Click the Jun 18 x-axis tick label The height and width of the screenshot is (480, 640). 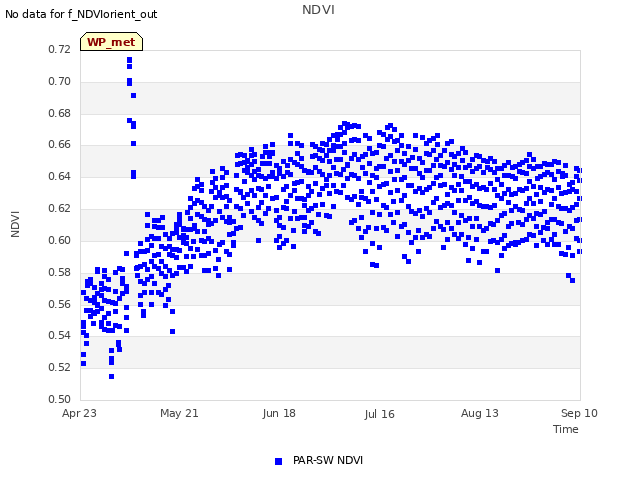(x=279, y=413)
